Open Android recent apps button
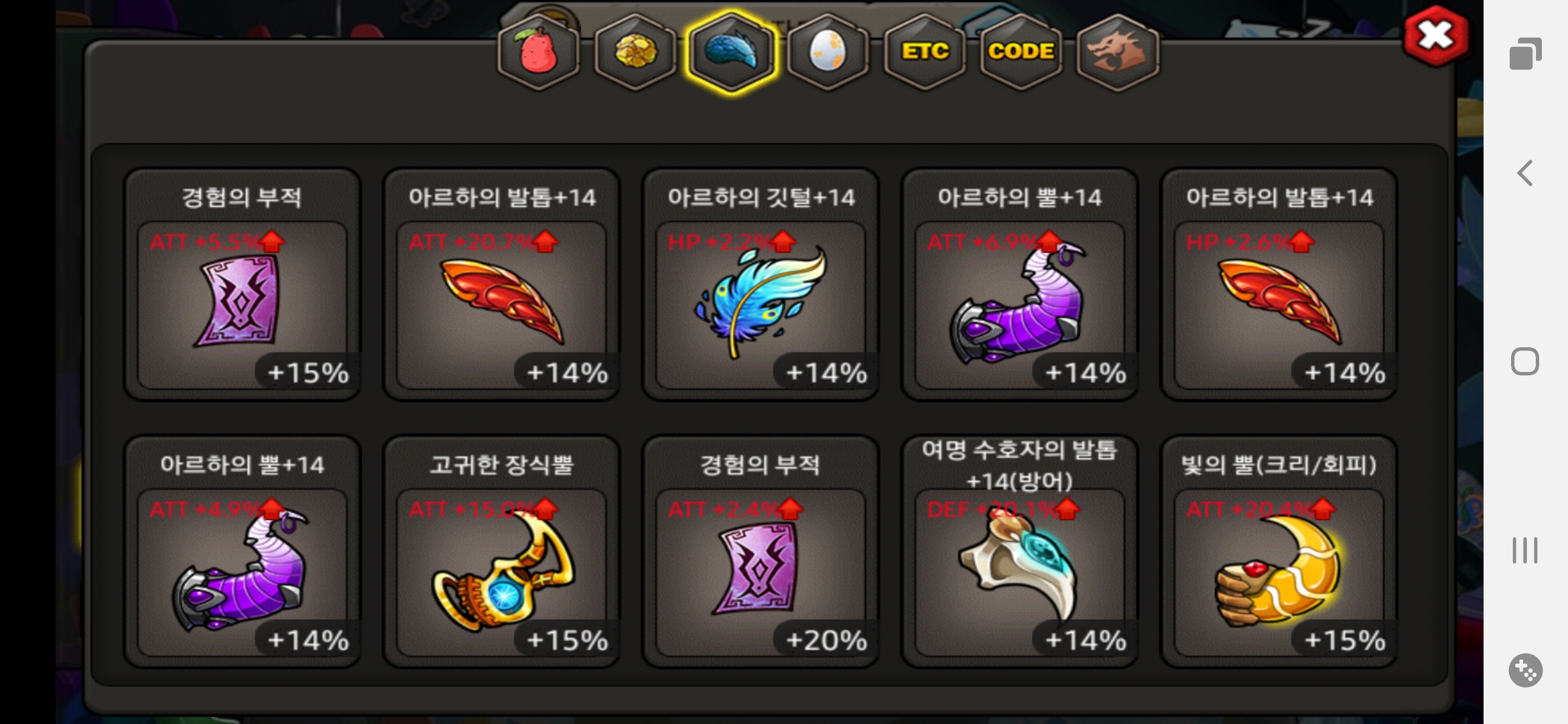Image resolution: width=1568 pixels, height=724 pixels. click(x=1525, y=550)
